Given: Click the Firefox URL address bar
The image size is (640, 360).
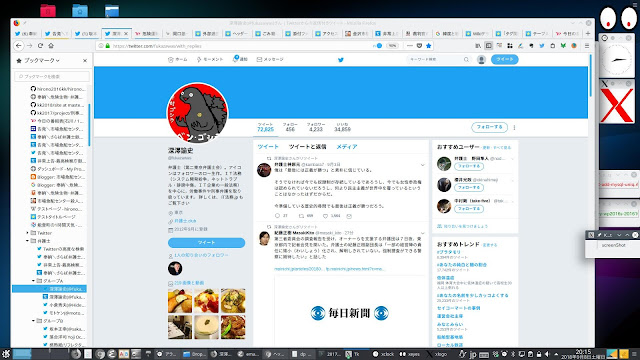Looking at the screenshot, I should coord(241,46).
